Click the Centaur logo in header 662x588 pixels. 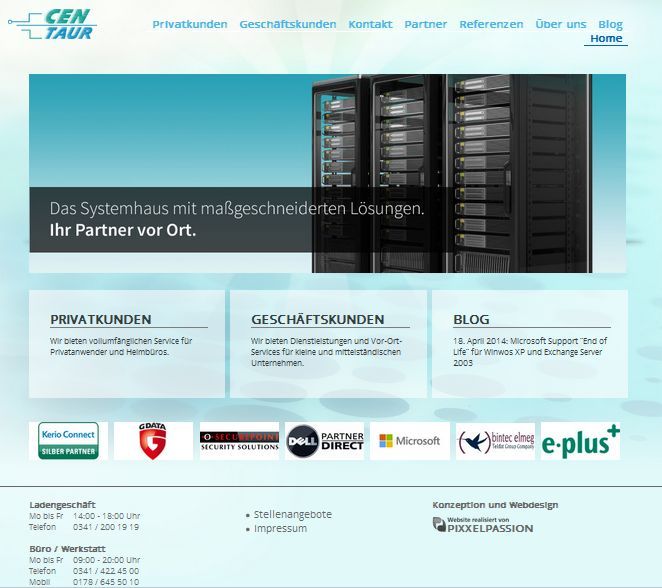(x=52, y=24)
